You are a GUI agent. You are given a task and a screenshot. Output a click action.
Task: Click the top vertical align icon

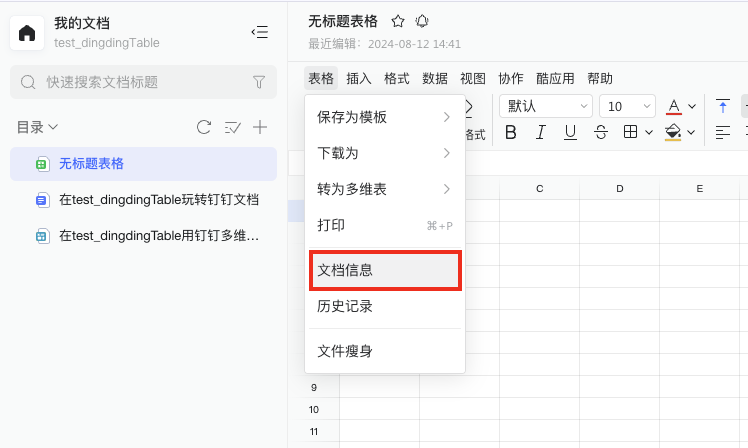coord(723,106)
